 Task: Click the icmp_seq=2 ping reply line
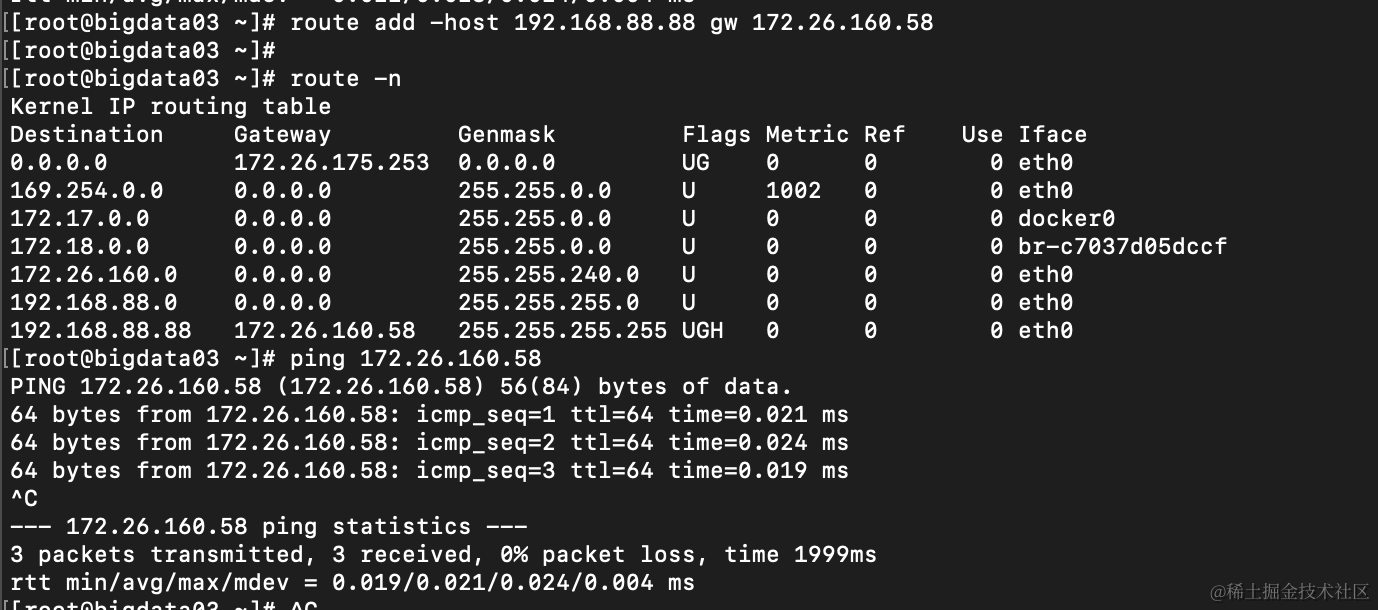click(x=429, y=442)
